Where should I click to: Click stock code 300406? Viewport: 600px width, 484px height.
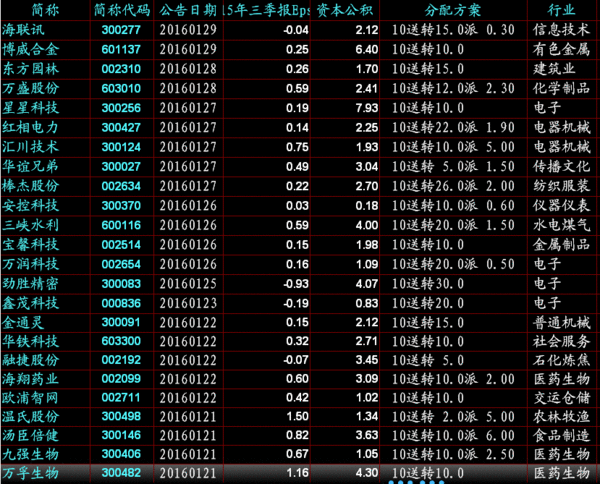click(121, 454)
